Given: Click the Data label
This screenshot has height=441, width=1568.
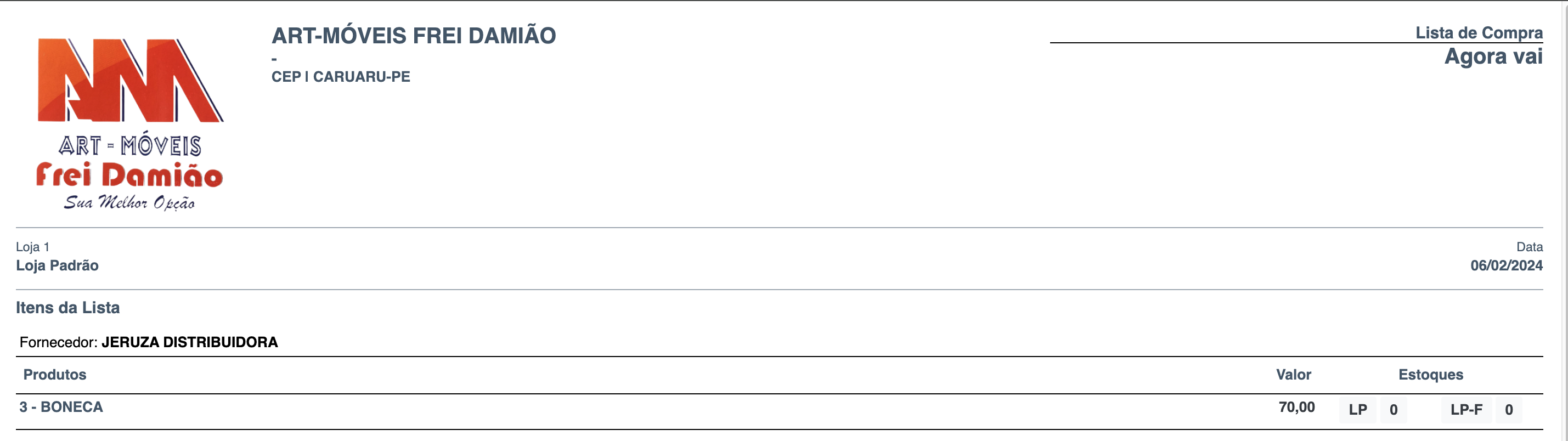Looking at the screenshot, I should (1529, 247).
